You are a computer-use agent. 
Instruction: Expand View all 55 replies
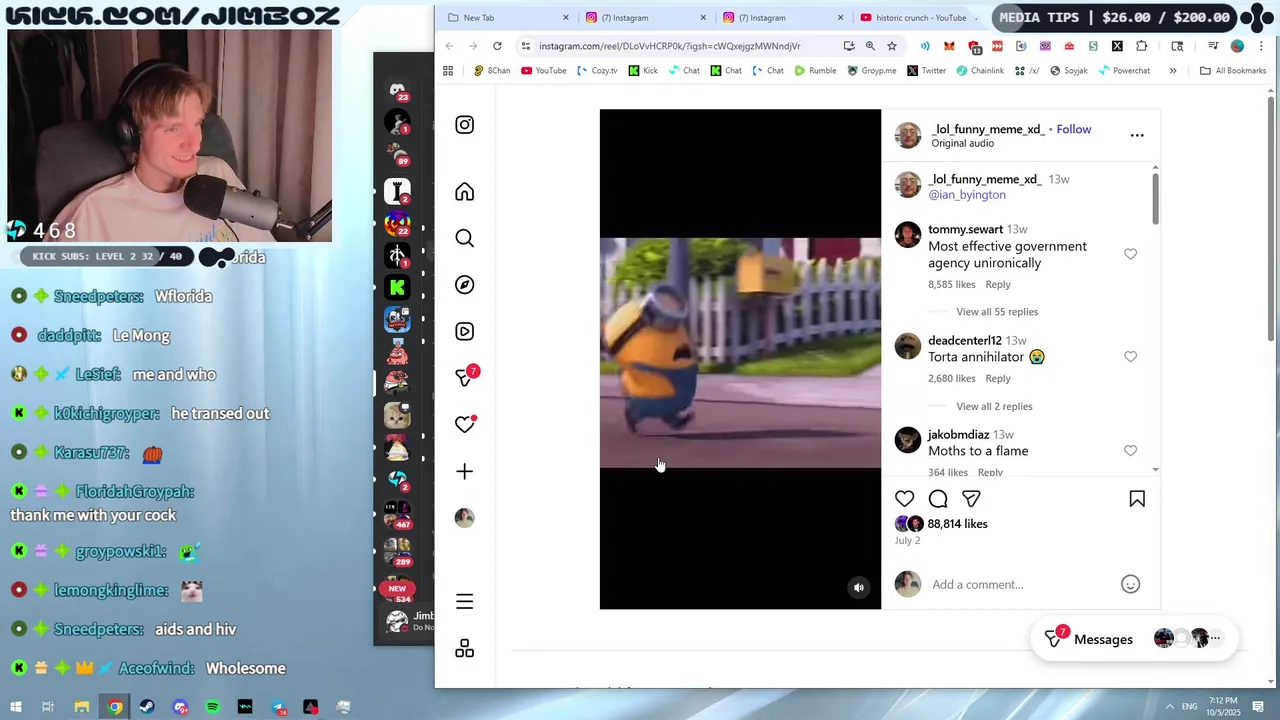coord(997,312)
